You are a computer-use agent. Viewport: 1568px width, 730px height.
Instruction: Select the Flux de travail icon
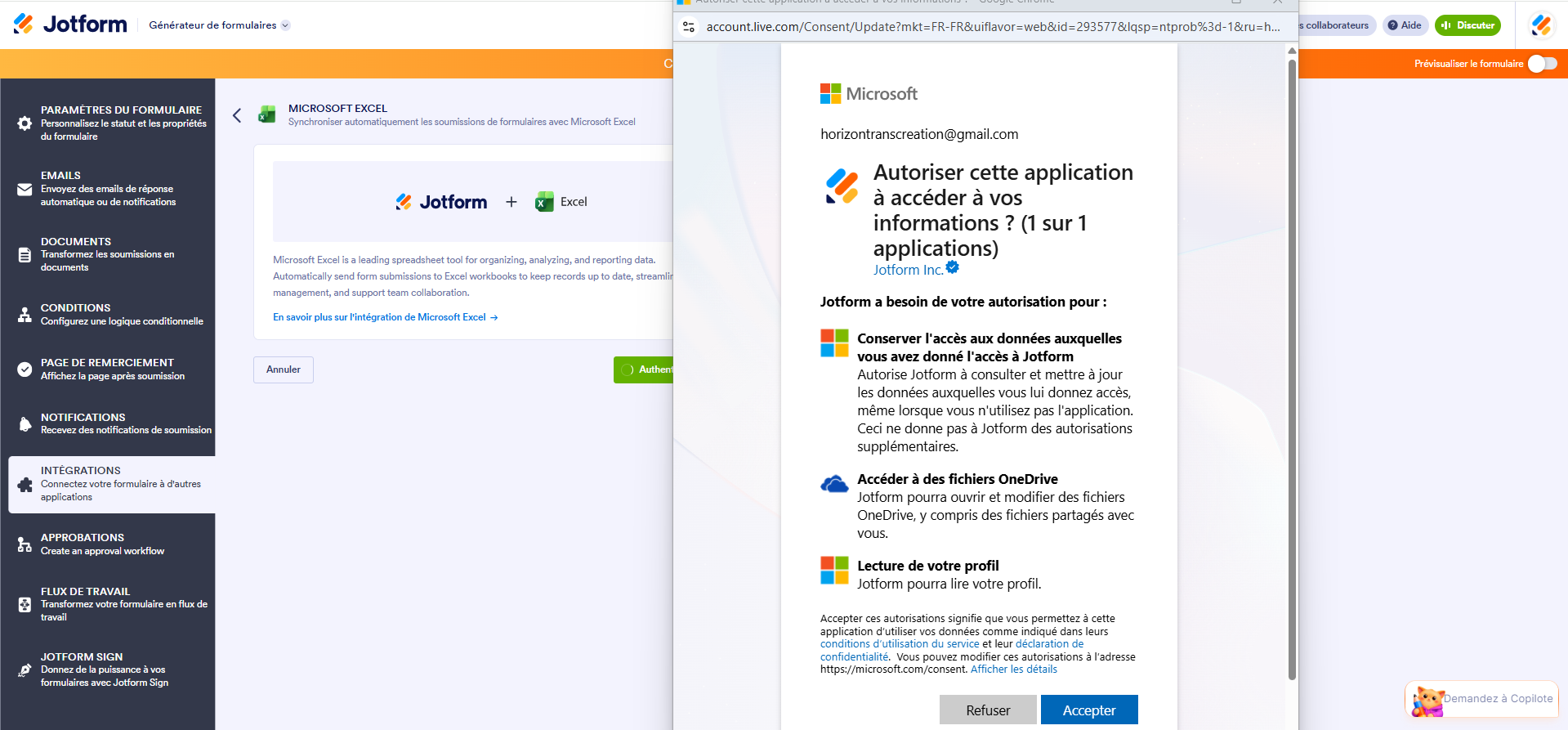pyautogui.click(x=25, y=604)
